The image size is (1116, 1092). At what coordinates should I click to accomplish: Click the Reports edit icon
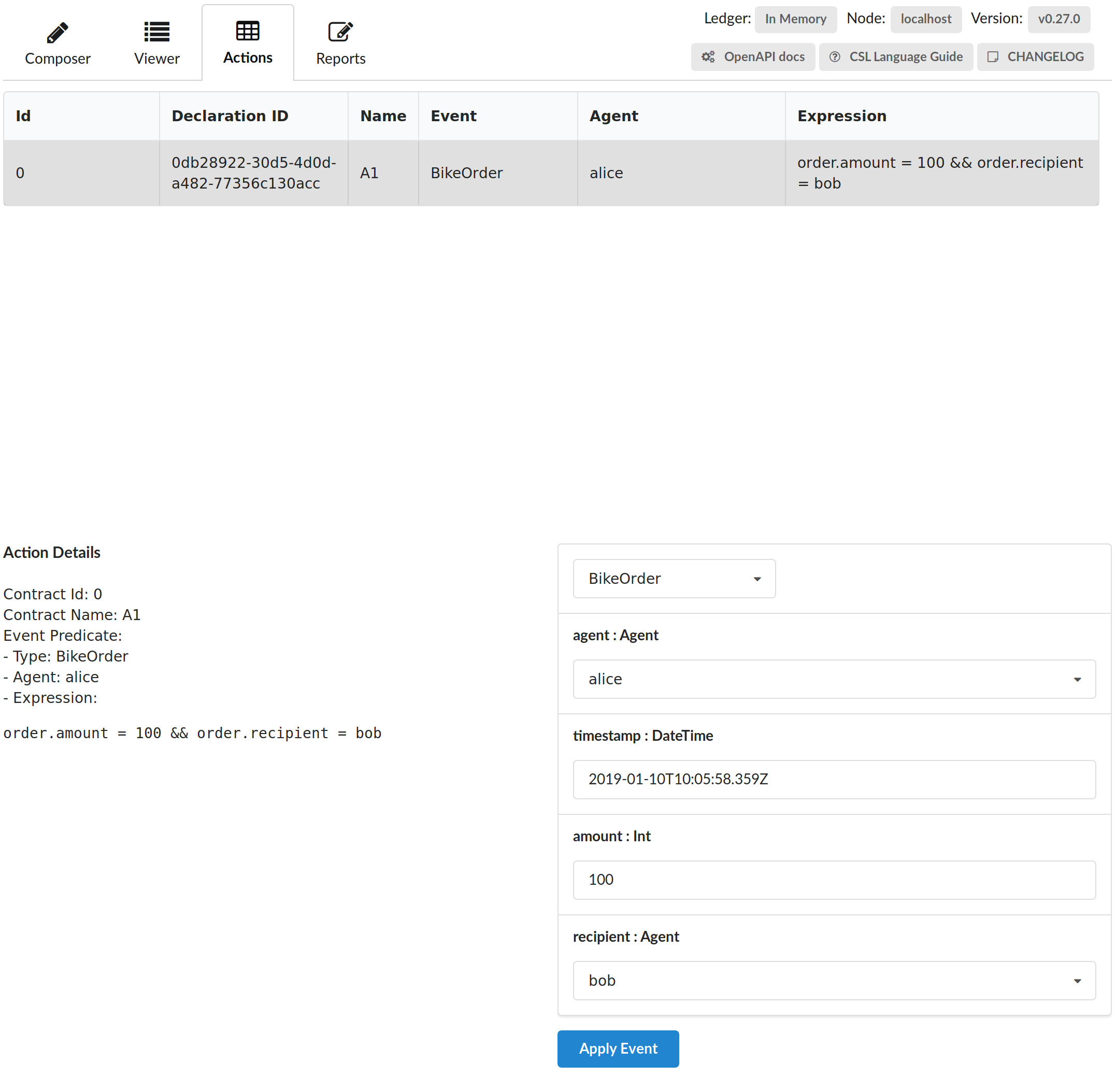(x=340, y=32)
